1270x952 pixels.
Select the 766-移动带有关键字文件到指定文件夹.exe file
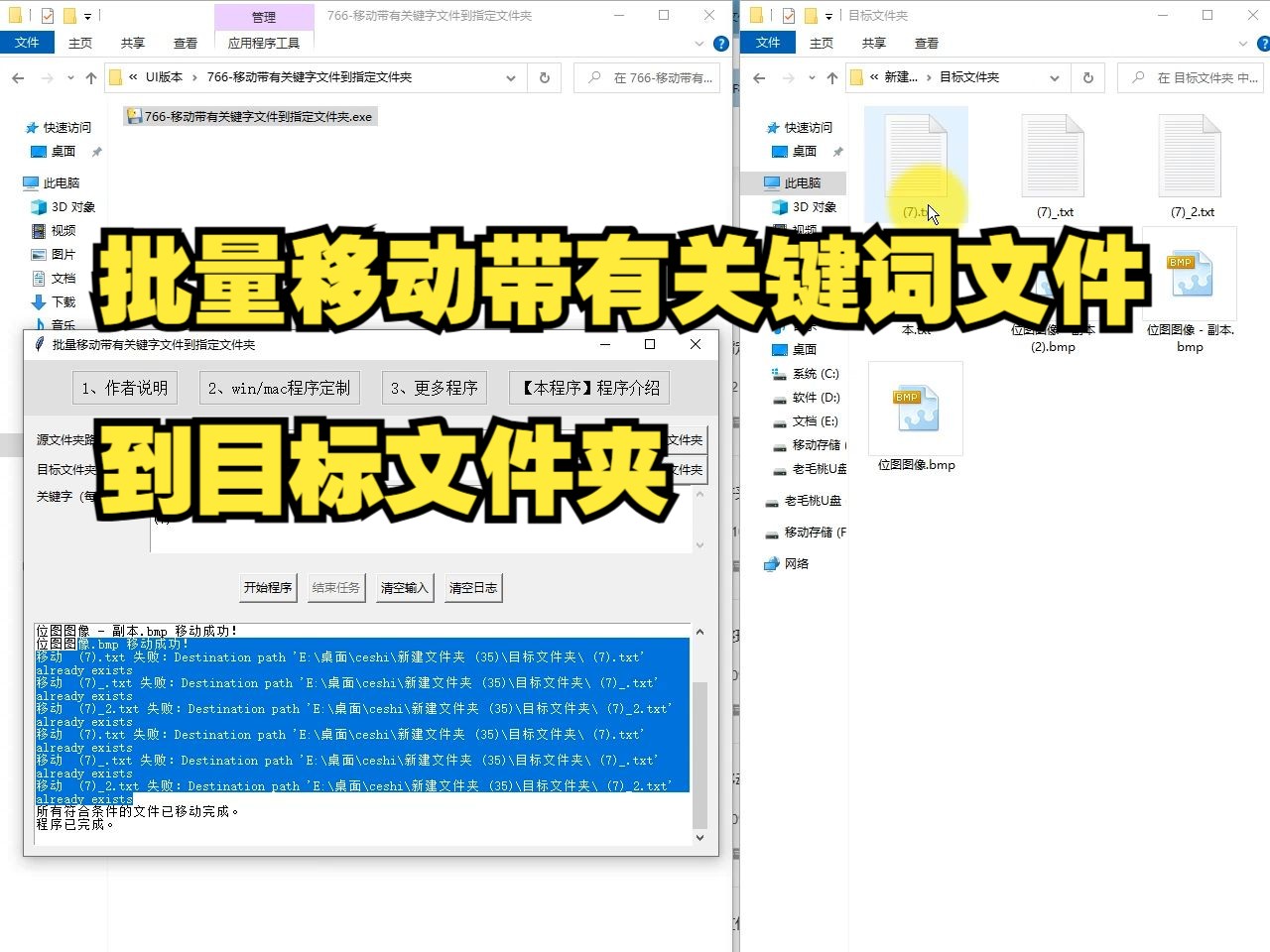click(250, 116)
